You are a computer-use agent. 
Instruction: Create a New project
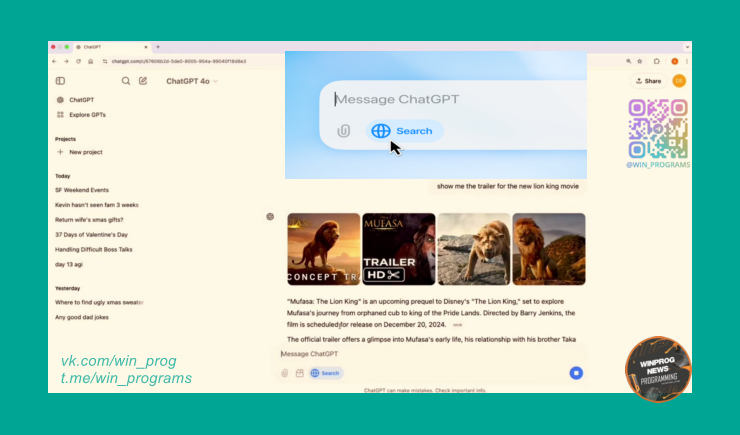[x=79, y=152]
